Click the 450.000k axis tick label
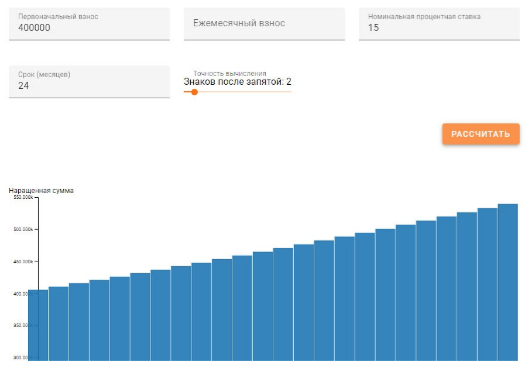The height and width of the screenshot is (376, 527). pos(23,261)
